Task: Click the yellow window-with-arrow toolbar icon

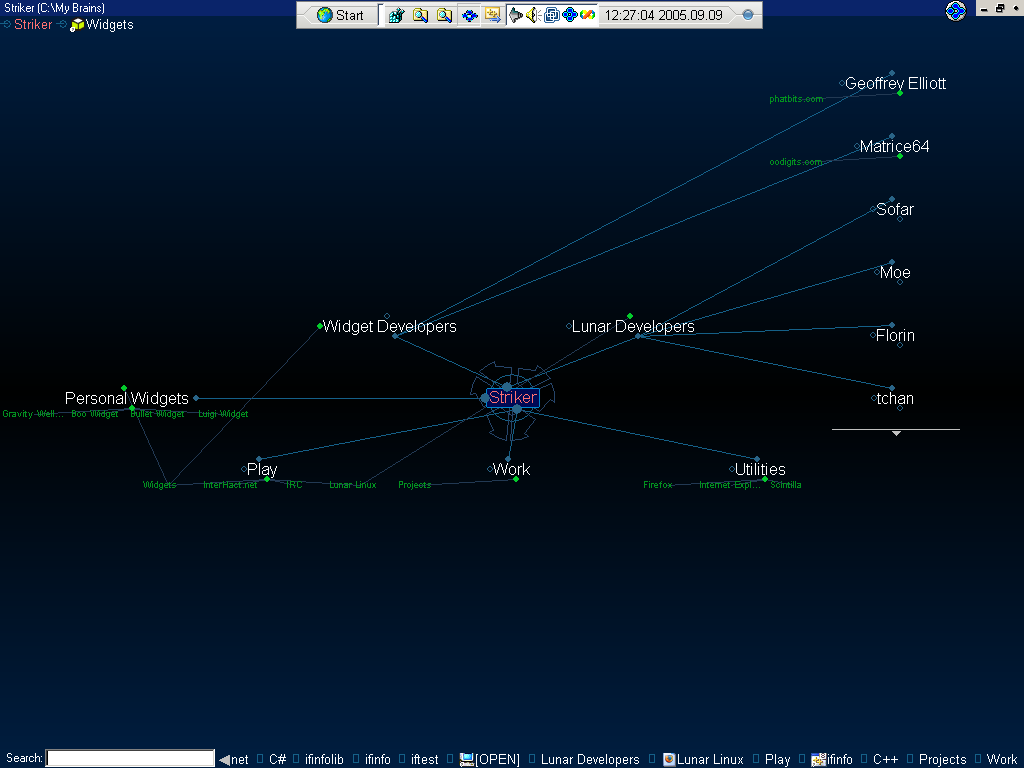Action: point(492,15)
